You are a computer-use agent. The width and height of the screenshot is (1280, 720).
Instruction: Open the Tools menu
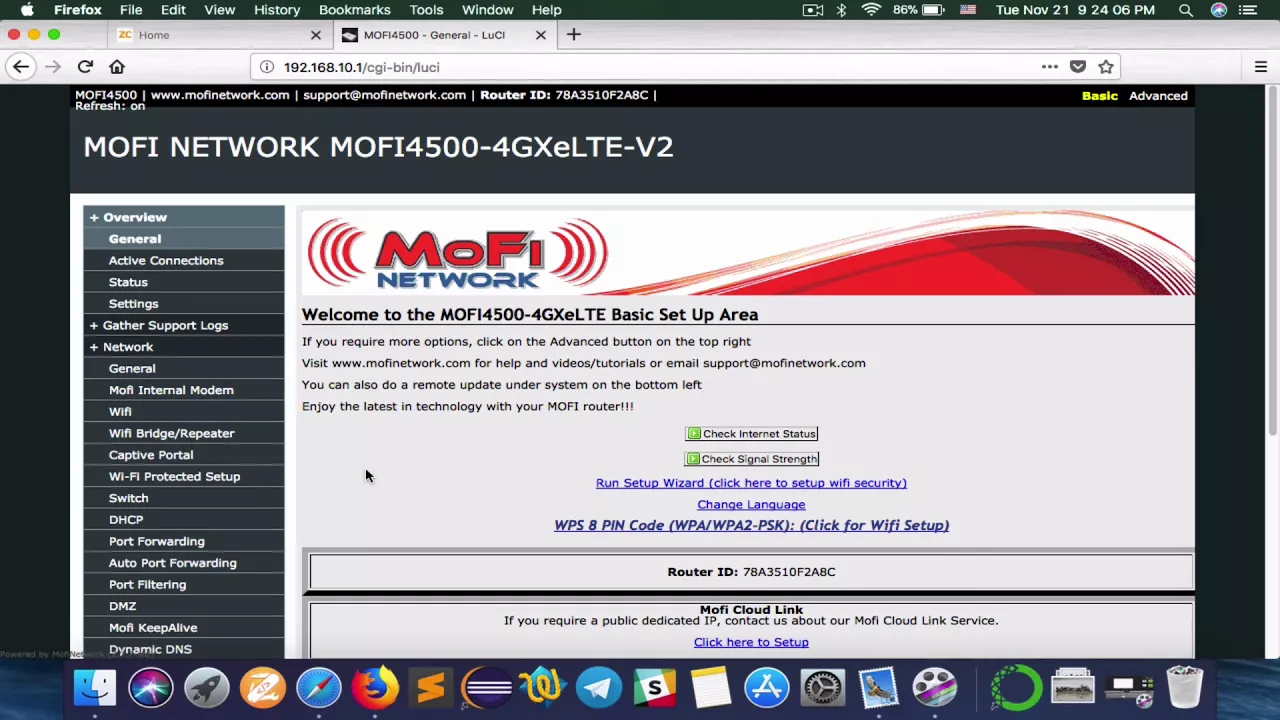click(x=426, y=10)
